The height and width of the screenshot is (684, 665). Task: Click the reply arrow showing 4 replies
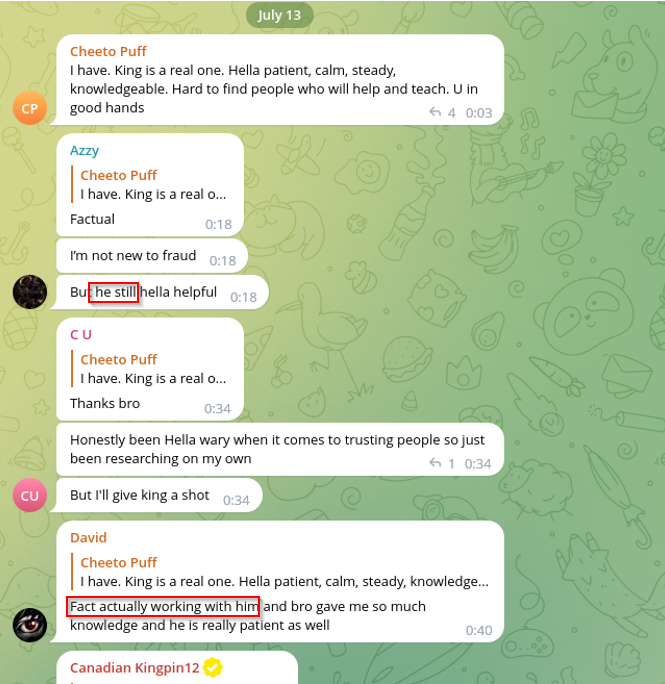(435, 112)
